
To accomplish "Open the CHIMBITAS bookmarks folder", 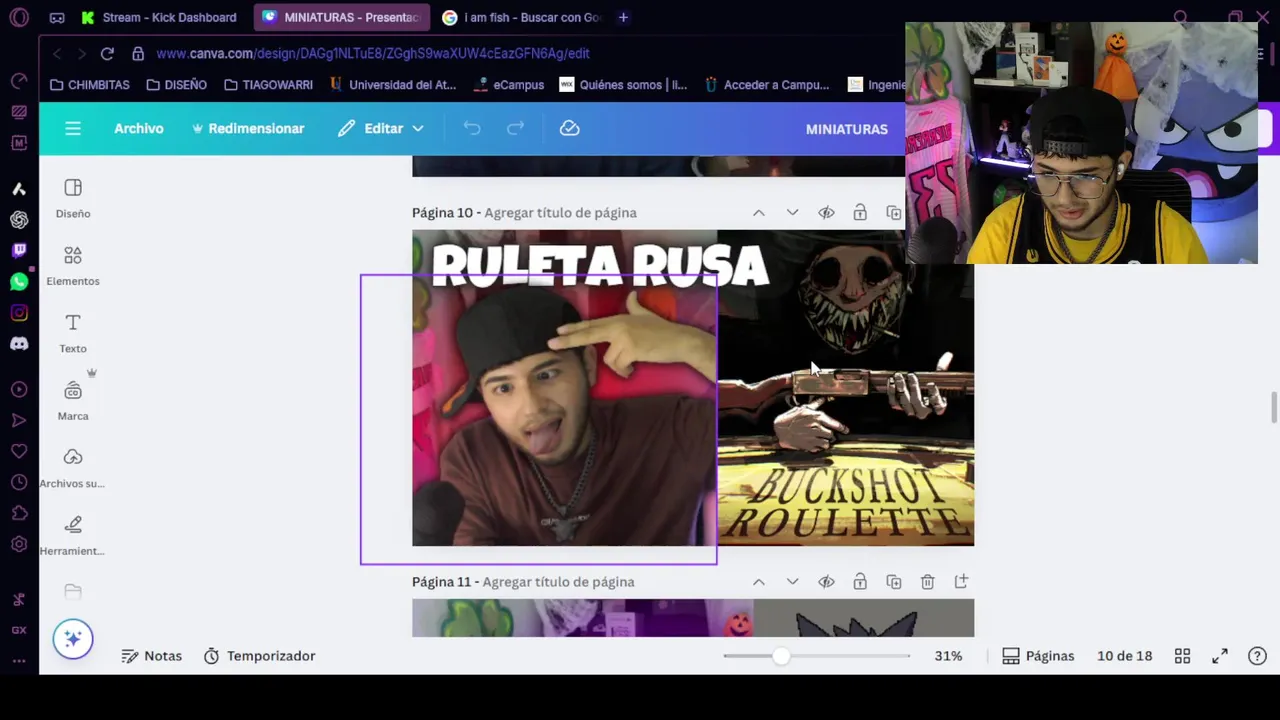I will click(x=90, y=85).
